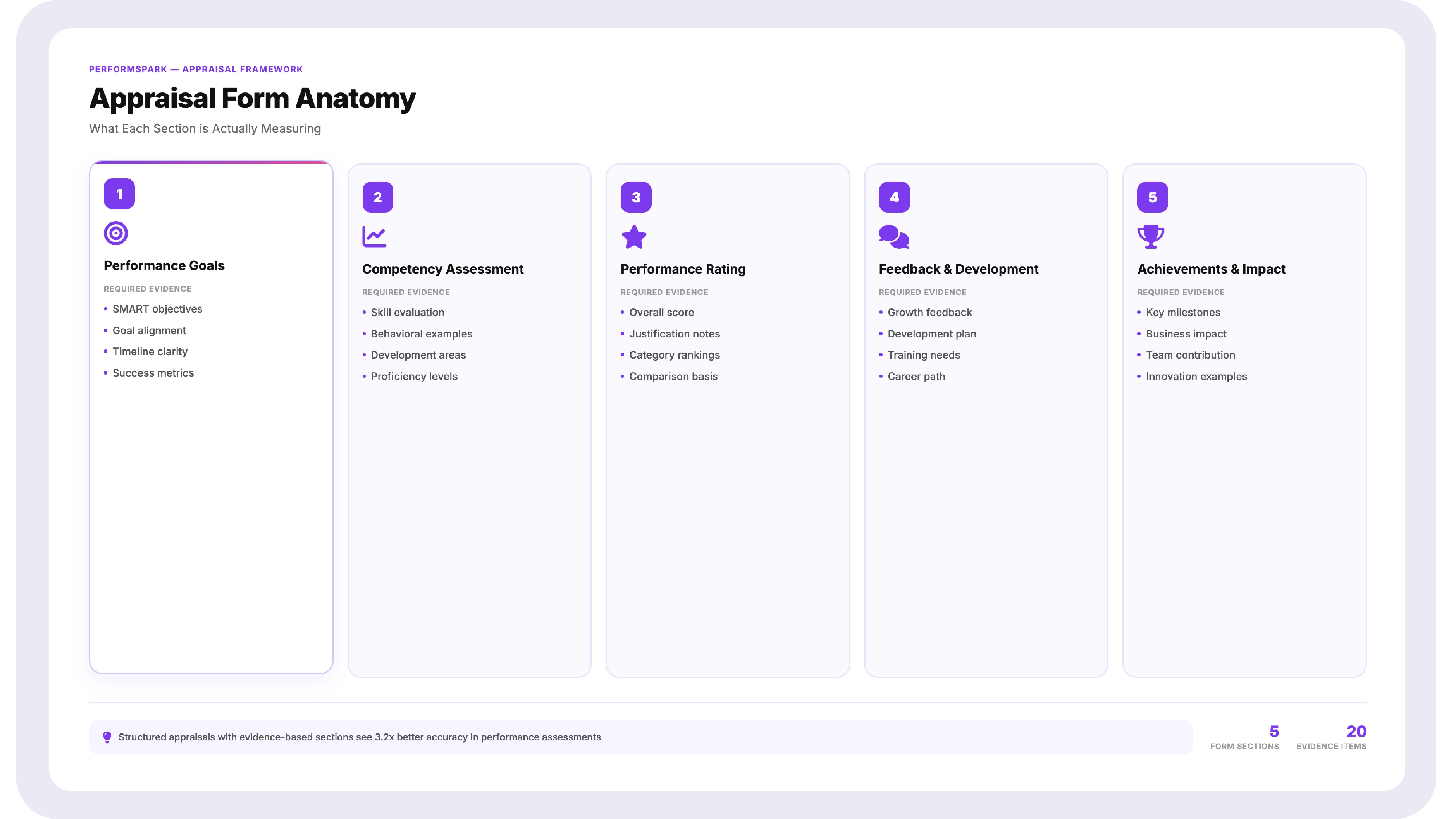Viewport: 1456px width, 819px height.
Task: Click the structured appraisals insight sentence
Action: point(360,737)
